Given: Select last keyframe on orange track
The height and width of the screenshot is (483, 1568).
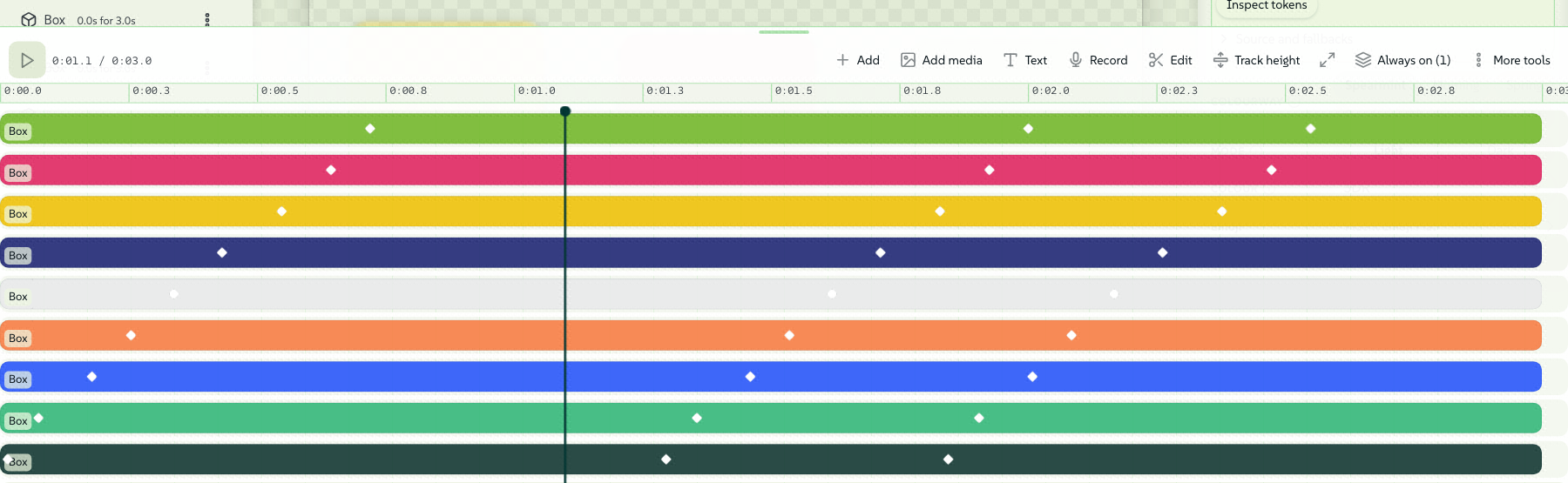Looking at the screenshot, I should coord(1071,335).
